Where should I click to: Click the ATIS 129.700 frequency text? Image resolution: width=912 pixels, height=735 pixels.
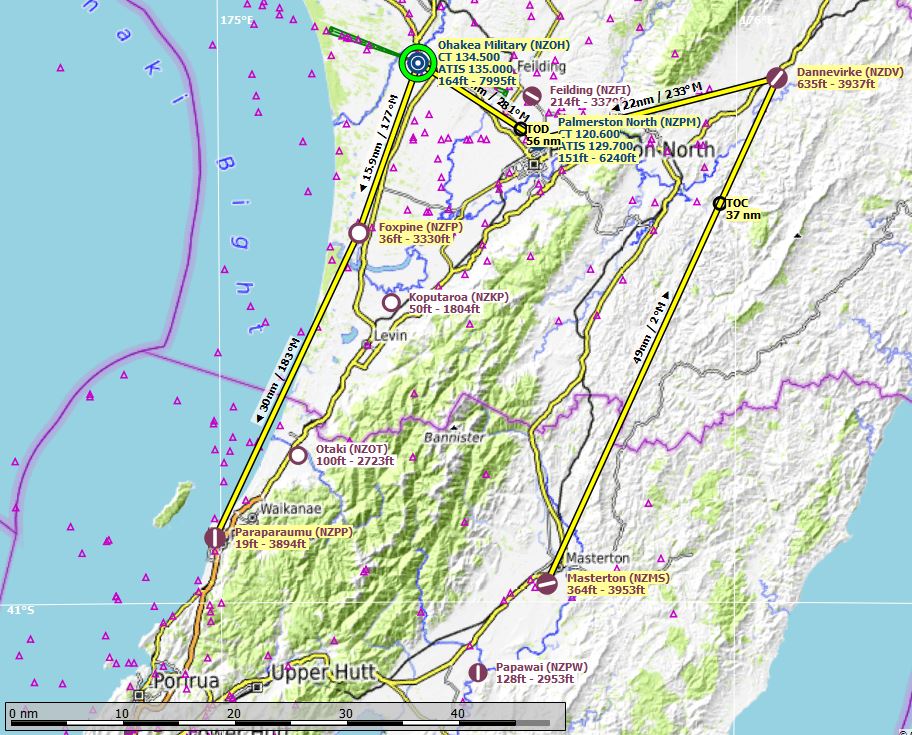coord(595,146)
